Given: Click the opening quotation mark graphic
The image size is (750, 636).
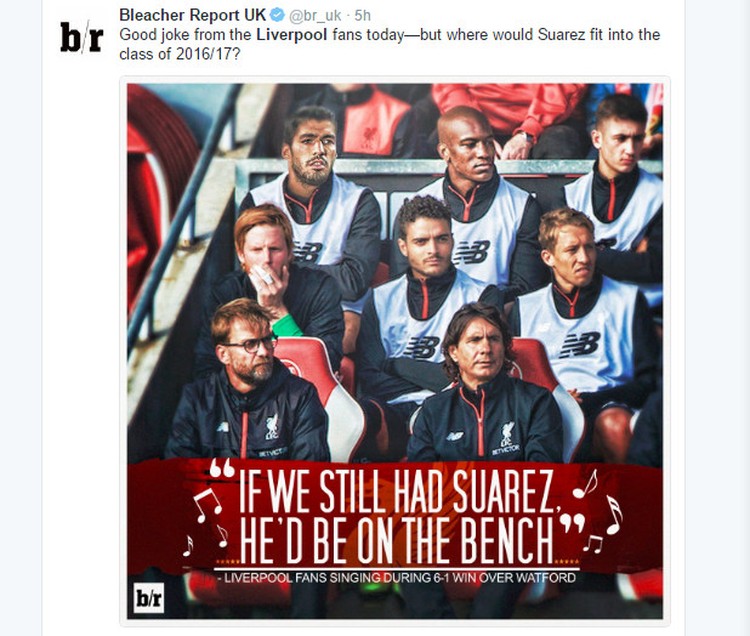Looking at the screenshot, I should coord(222,468).
